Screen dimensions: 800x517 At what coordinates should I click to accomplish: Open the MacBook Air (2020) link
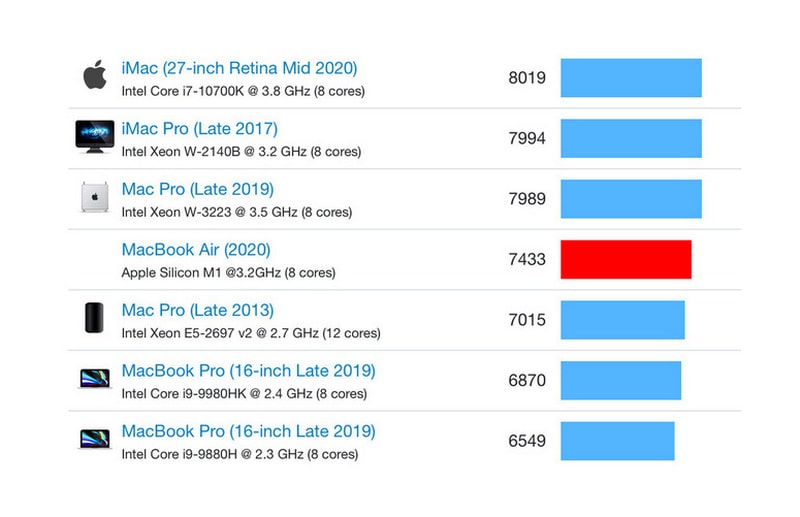(x=196, y=250)
